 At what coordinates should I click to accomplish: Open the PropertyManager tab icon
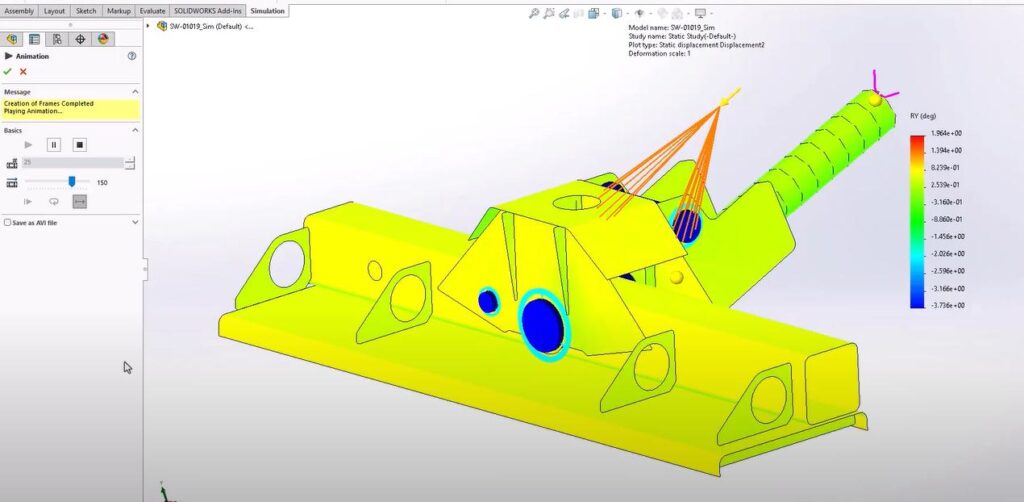pos(35,39)
